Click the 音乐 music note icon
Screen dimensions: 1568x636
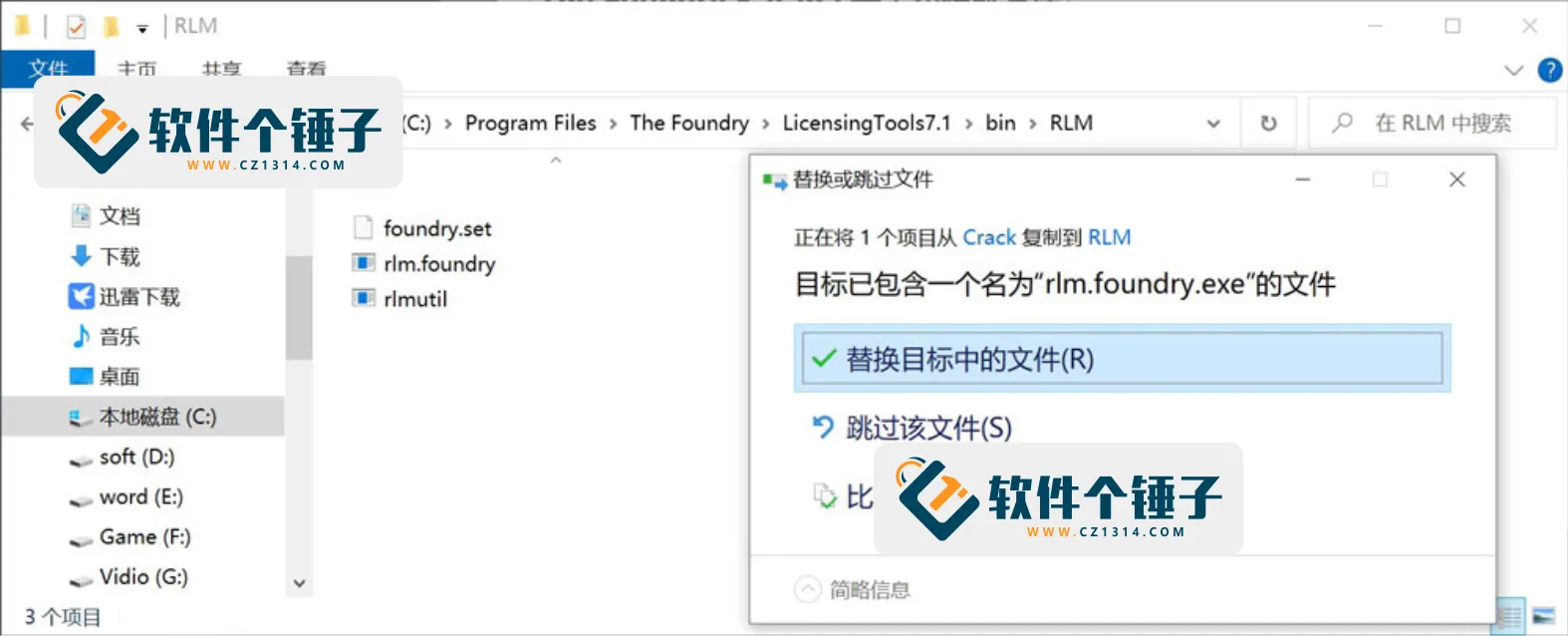(x=81, y=336)
